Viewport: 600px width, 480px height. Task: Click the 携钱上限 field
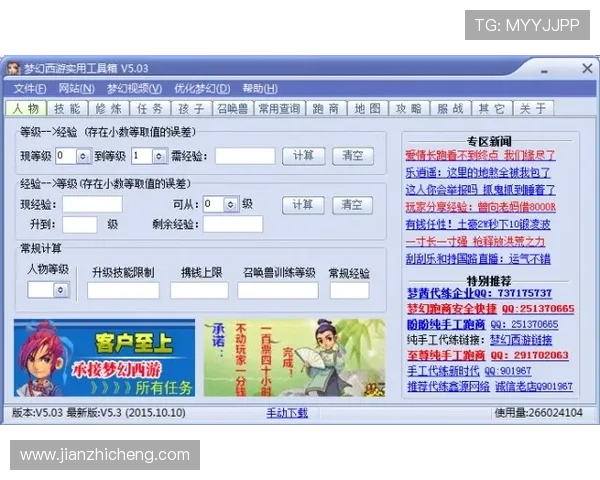point(199,291)
